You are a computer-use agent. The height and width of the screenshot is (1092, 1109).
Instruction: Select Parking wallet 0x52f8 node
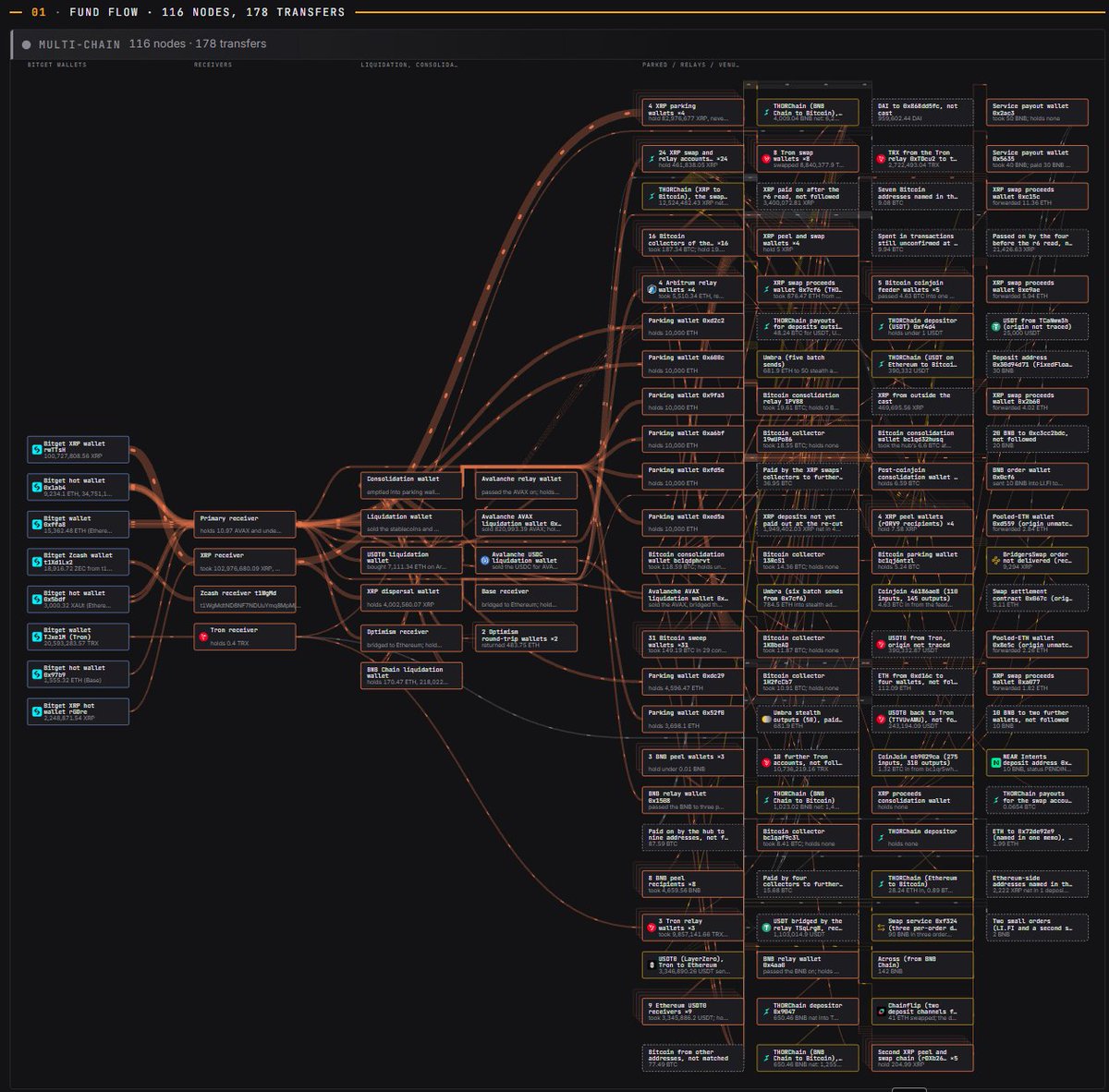pyautogui.click(x=692, y=719)
